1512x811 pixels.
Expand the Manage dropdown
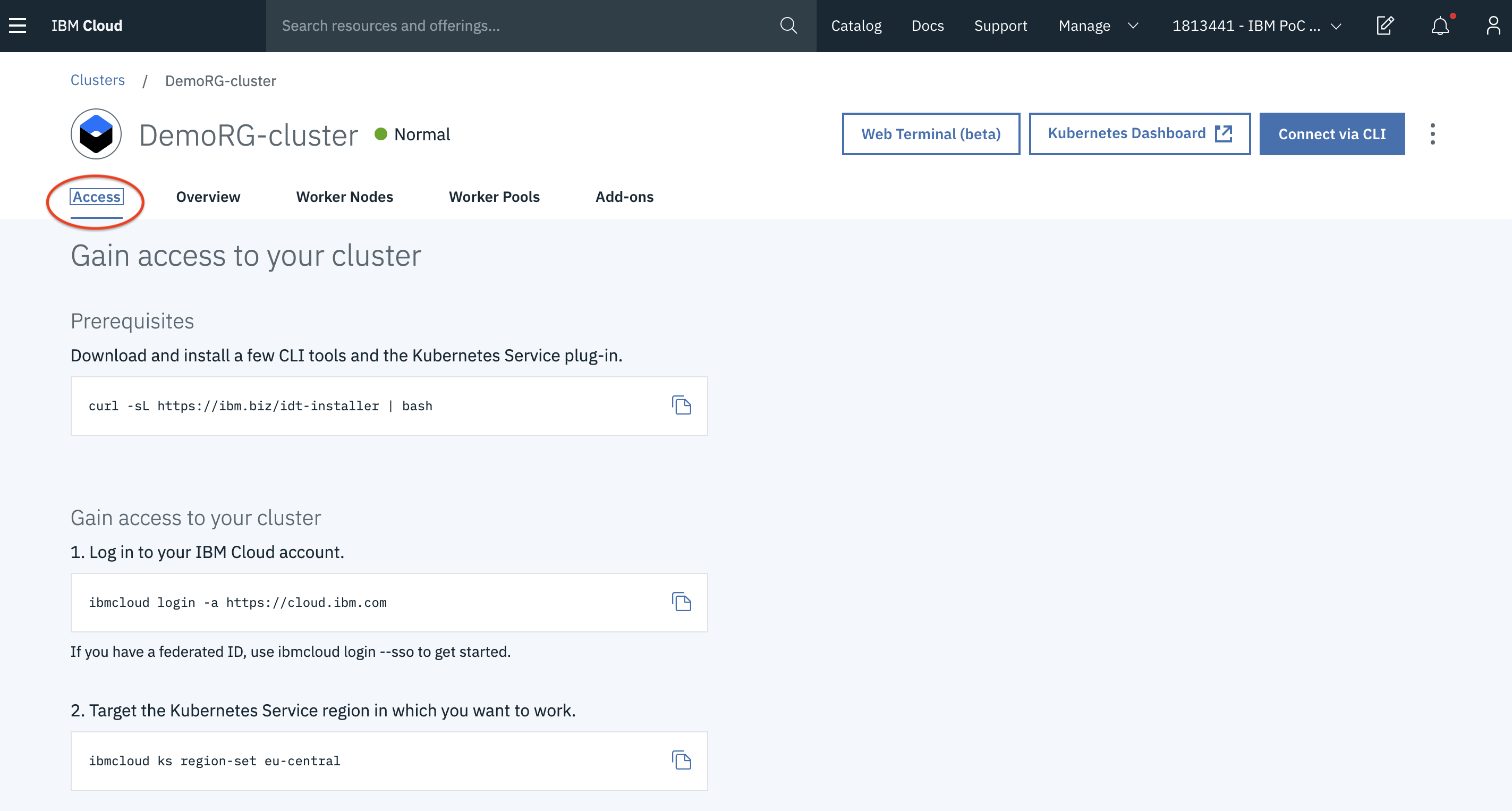point(1098,26)
